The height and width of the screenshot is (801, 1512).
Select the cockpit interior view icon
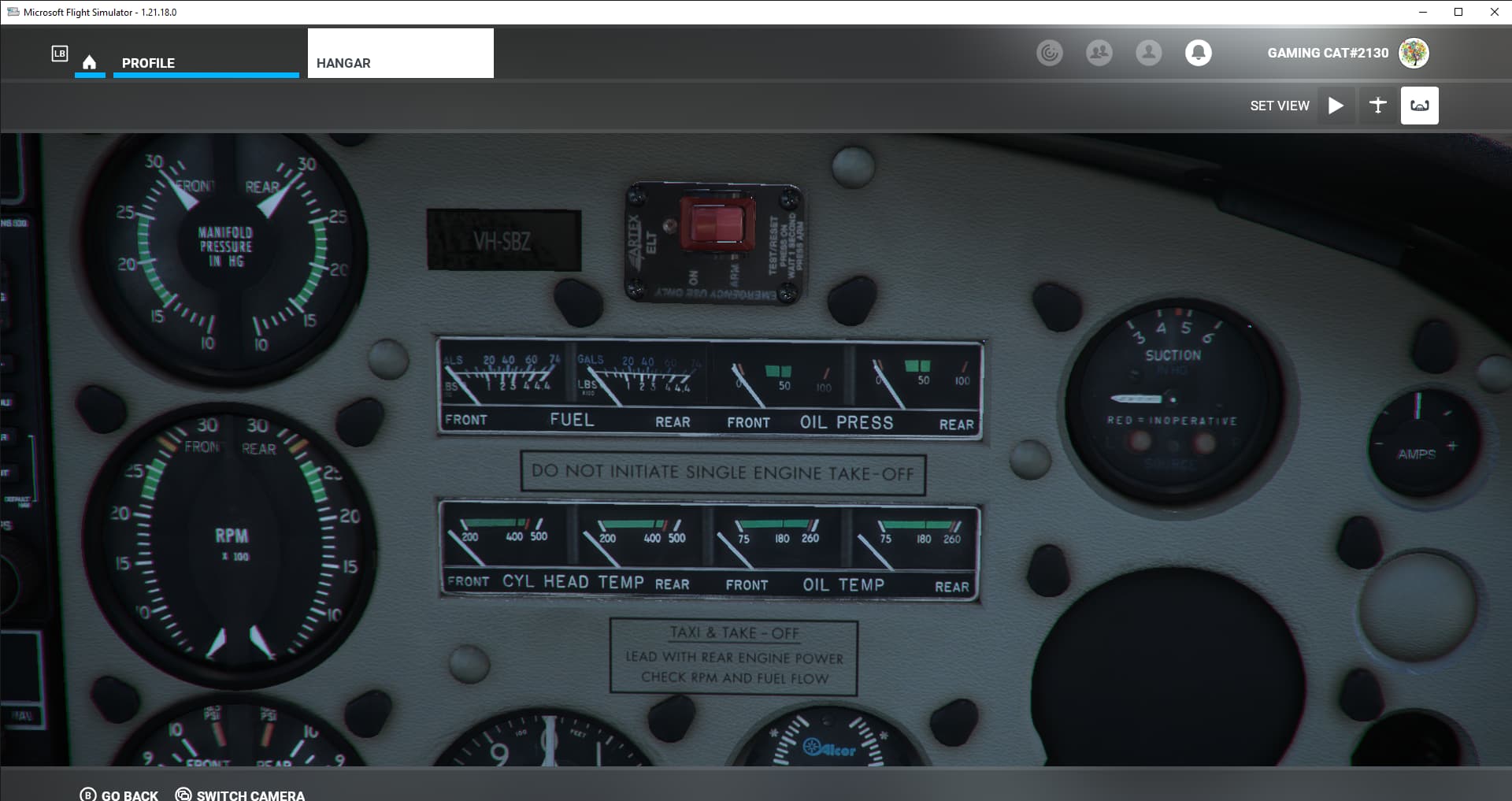point(1420,106)
